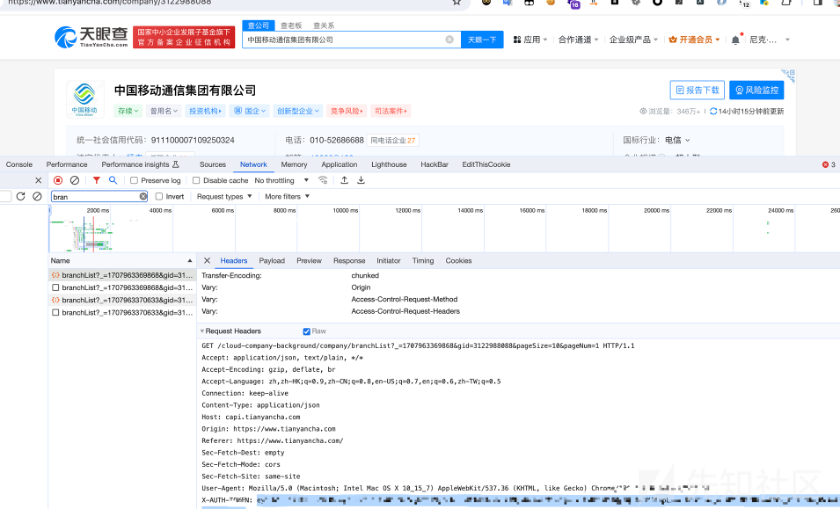Open network search magnifier
The image size is (840, 510).
113,181
